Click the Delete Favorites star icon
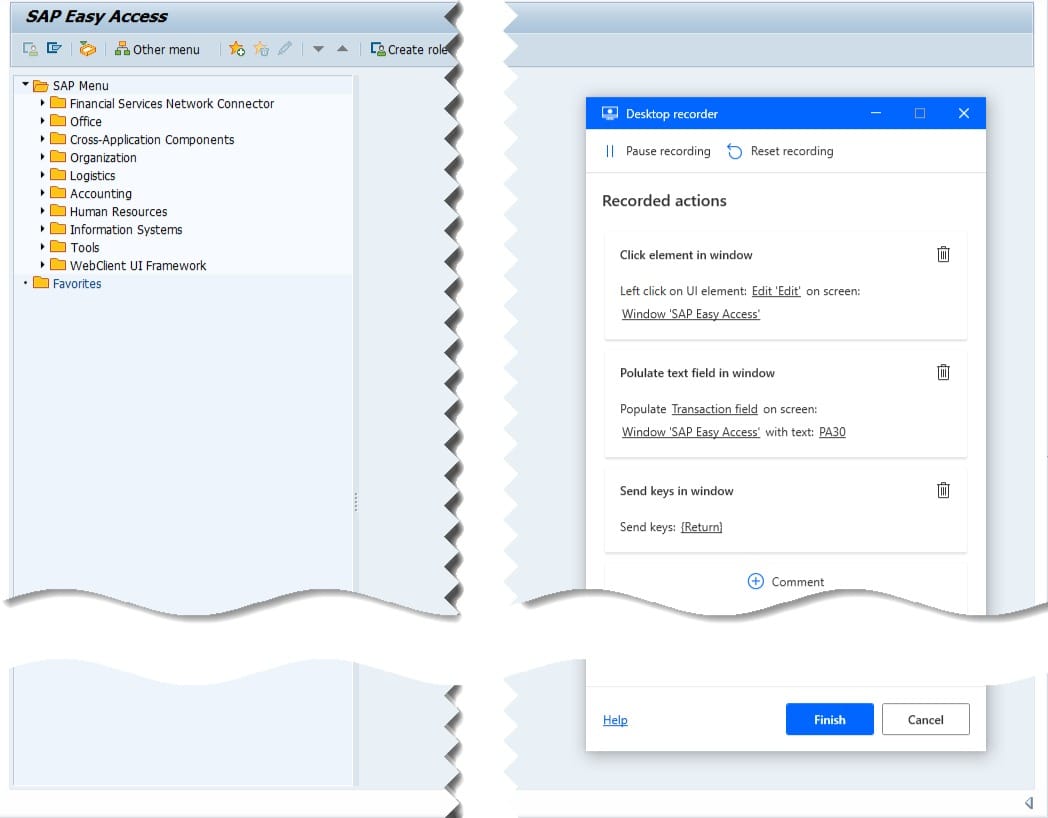This screenshot has height=818, width=1048. tap(261, 49)
